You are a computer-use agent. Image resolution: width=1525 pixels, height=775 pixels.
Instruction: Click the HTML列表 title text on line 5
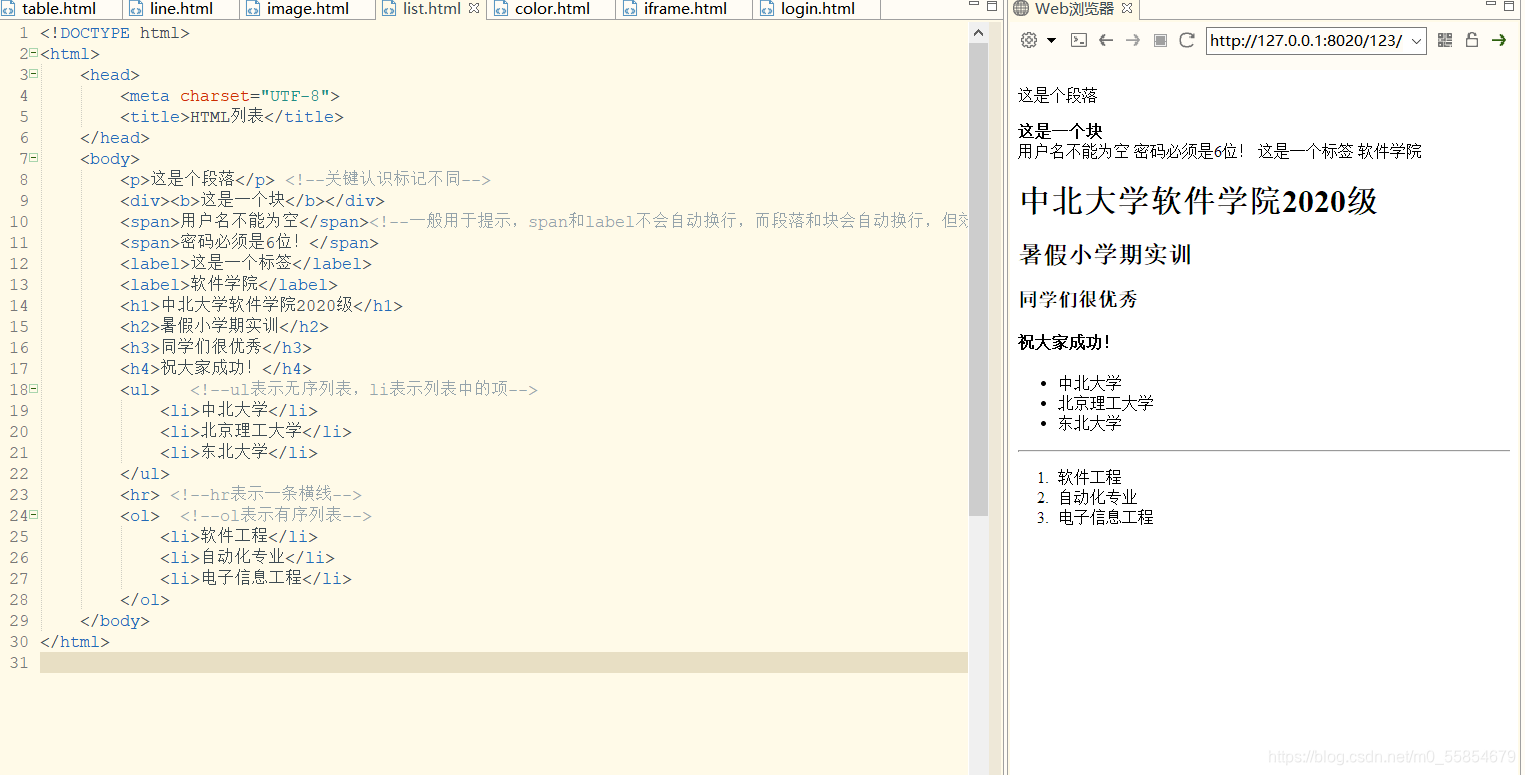(x=227, y=116)
